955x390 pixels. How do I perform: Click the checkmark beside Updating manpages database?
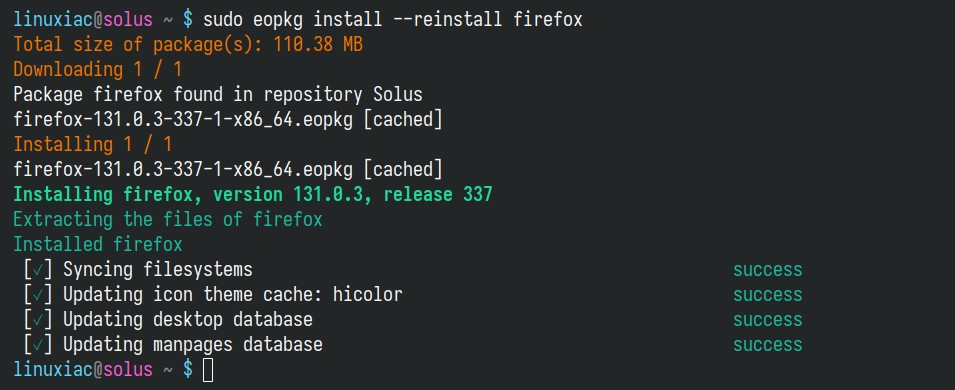pos(38,344)
